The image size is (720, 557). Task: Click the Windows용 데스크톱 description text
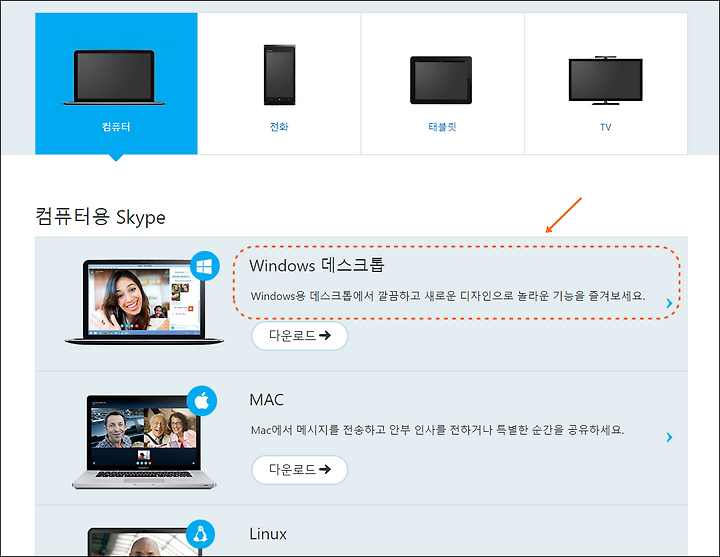(x=448, y=296)
